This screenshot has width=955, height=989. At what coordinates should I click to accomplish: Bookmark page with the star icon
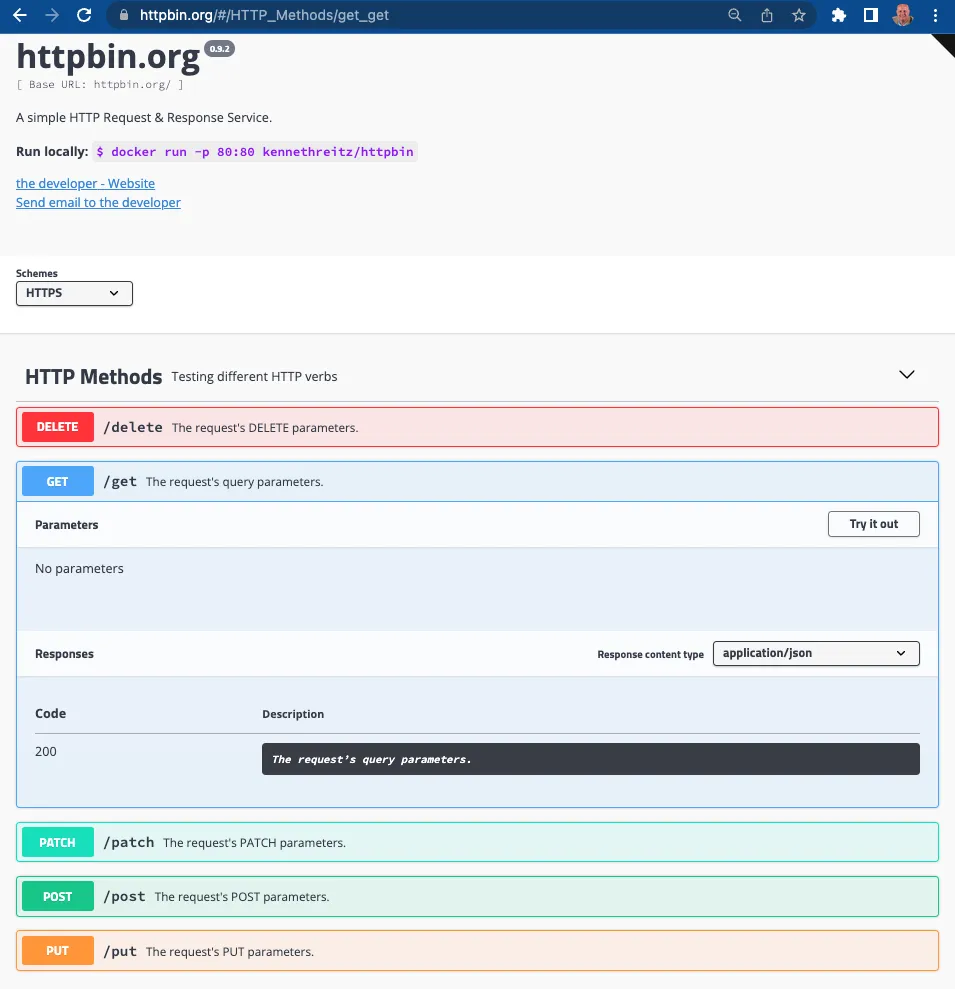coord(799,15)
